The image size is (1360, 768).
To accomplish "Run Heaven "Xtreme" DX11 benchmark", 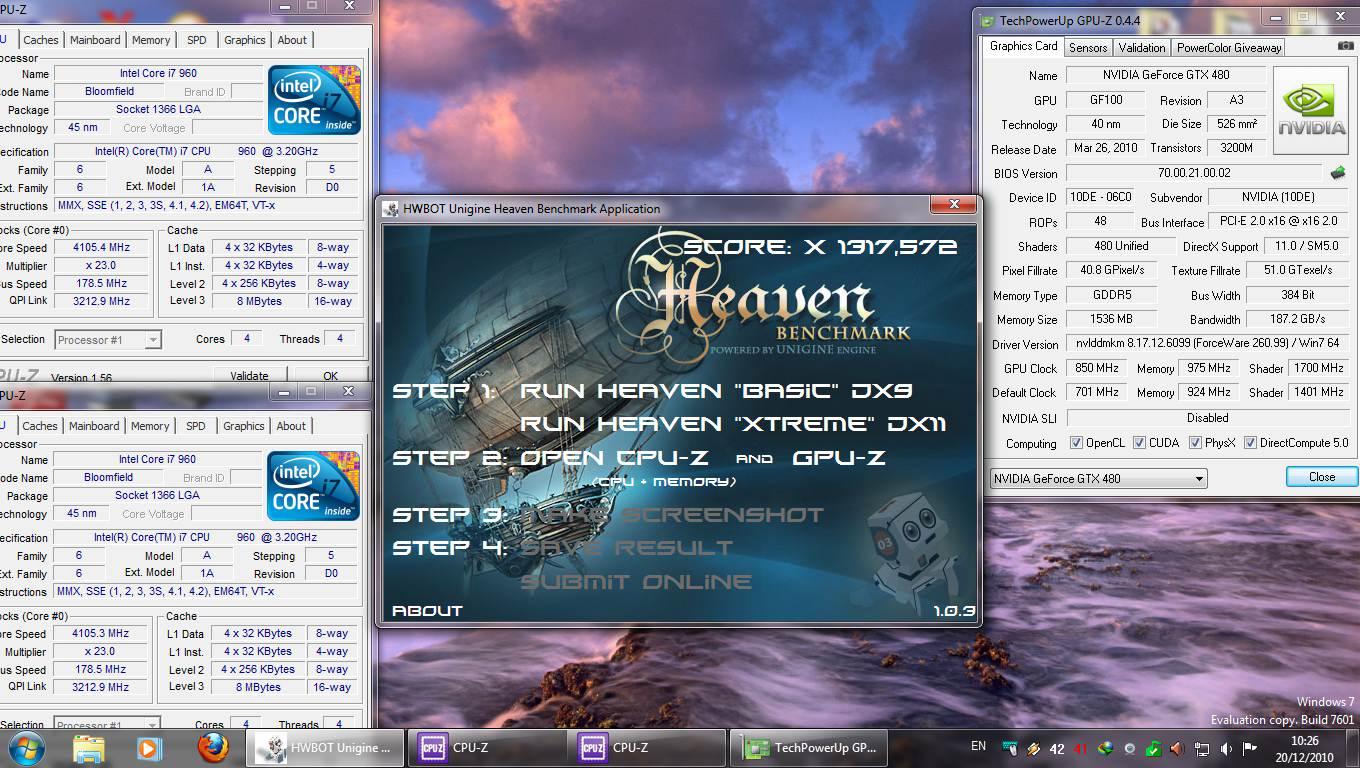I will pos(733,423).
